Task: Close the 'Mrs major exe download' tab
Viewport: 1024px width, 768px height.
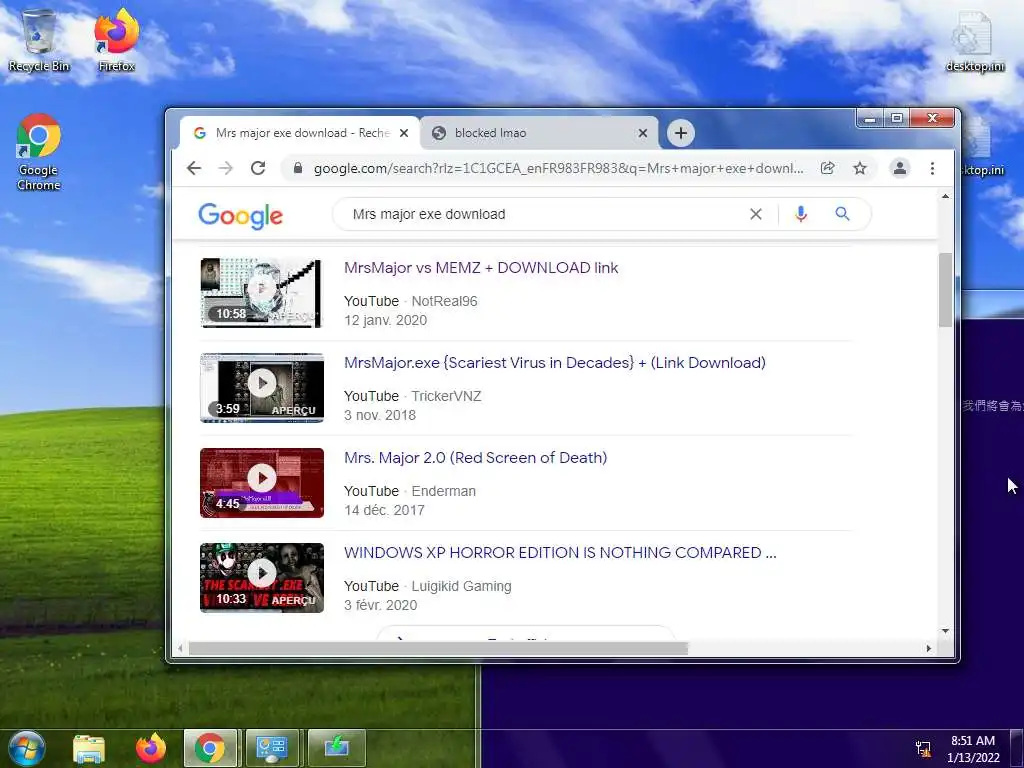Action: [x=404, y=133]
